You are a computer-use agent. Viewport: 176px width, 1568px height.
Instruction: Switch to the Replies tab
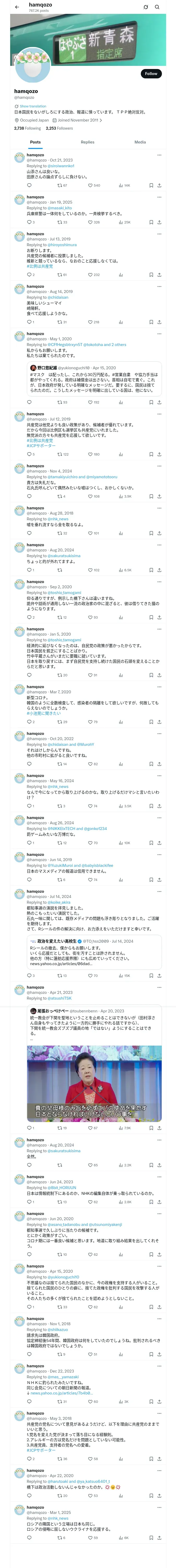(x=87, y=142)
